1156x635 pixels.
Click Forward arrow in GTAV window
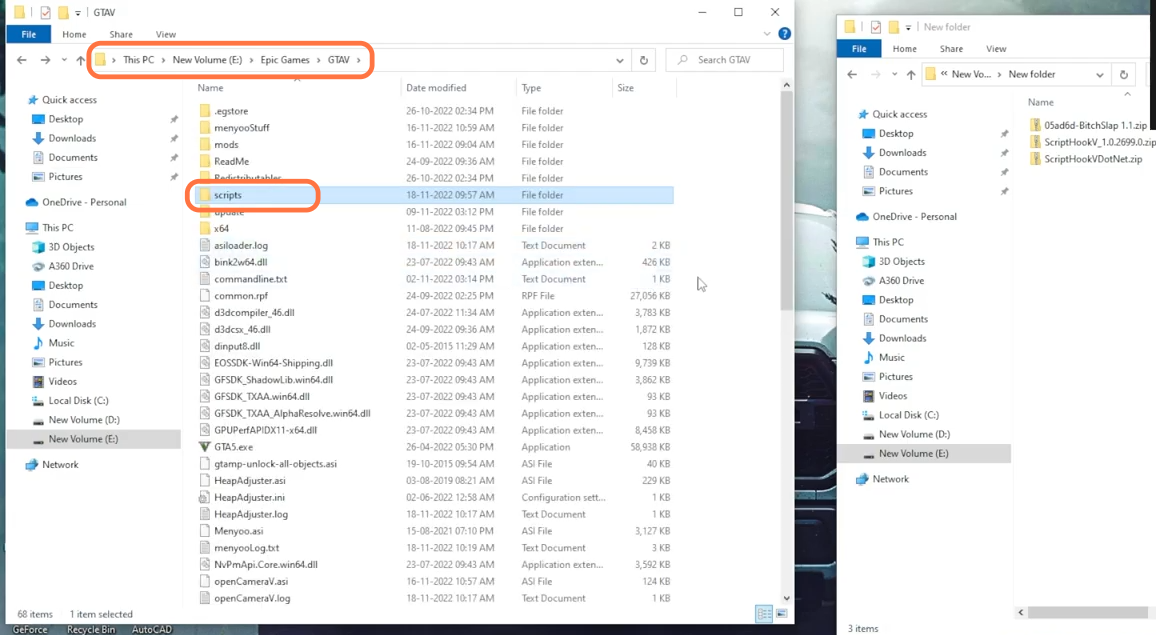coord(45,60)
